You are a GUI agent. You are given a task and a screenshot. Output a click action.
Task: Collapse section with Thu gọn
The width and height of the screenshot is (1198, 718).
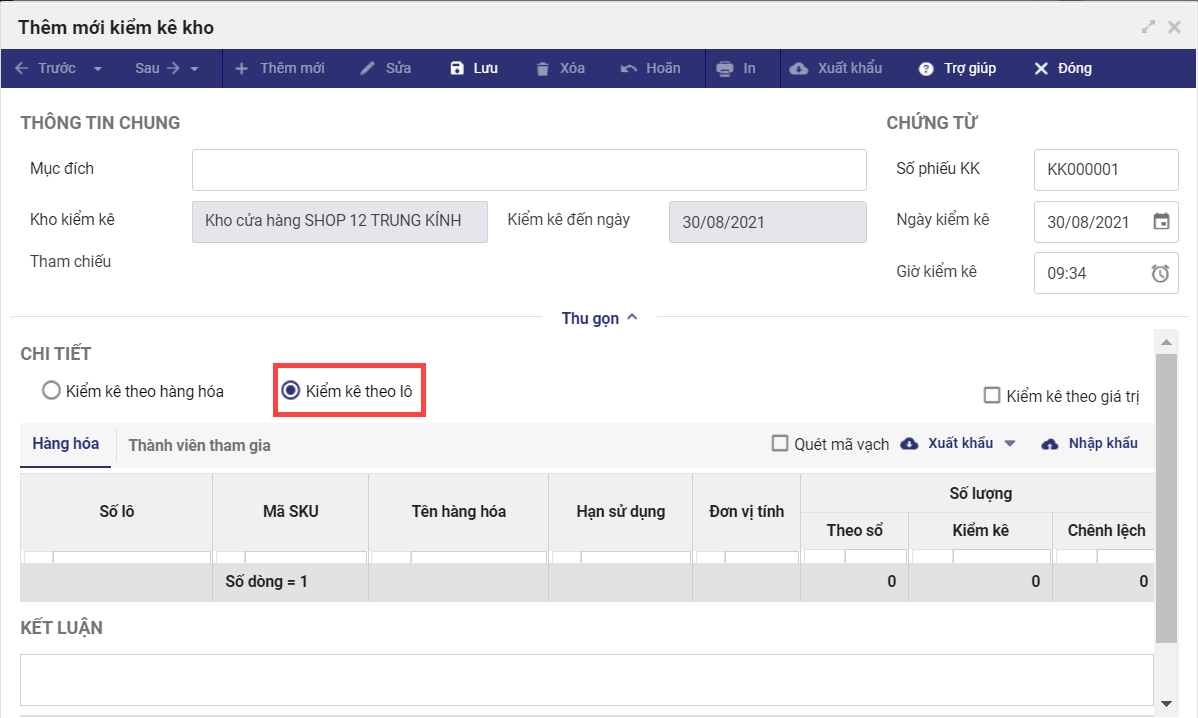(x=599, y=318)
